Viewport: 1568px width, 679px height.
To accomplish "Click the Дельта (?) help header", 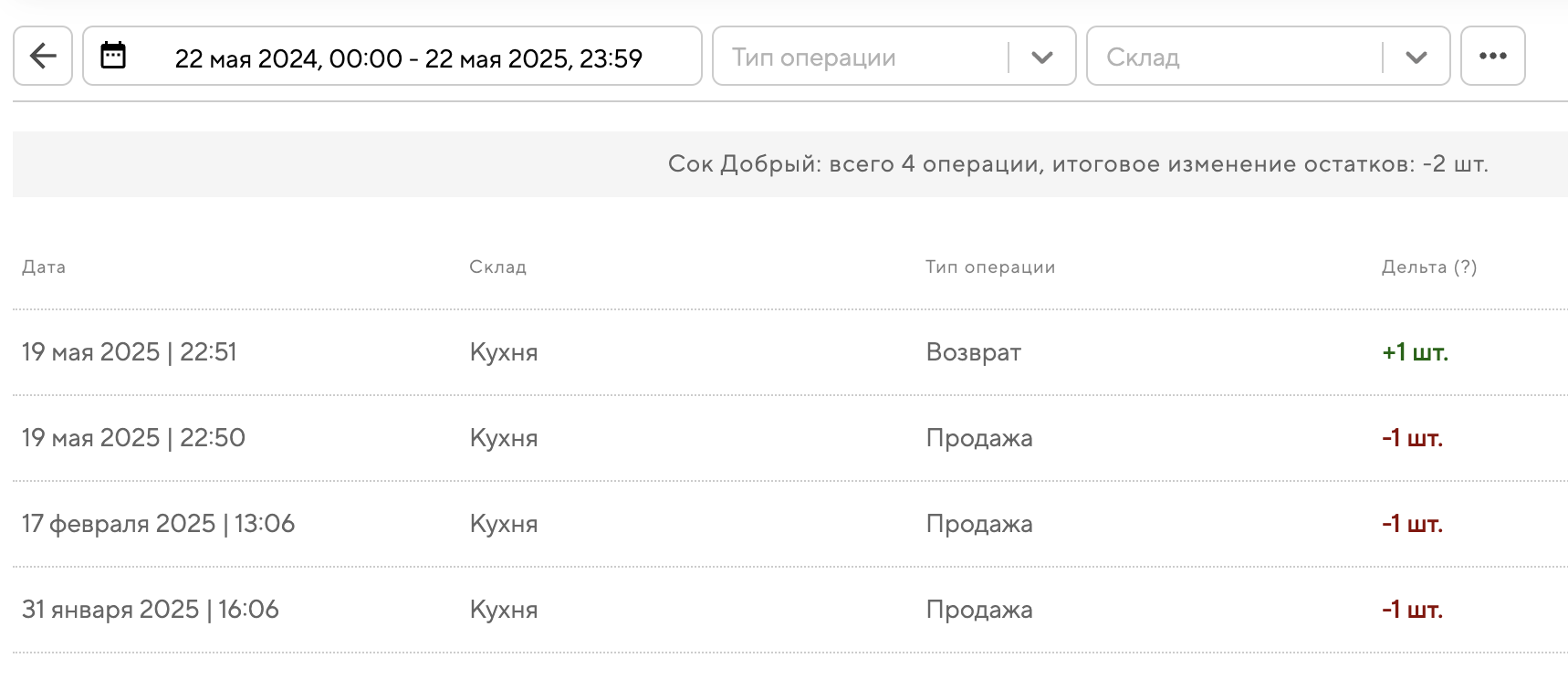I will (x=1428, y=267).
